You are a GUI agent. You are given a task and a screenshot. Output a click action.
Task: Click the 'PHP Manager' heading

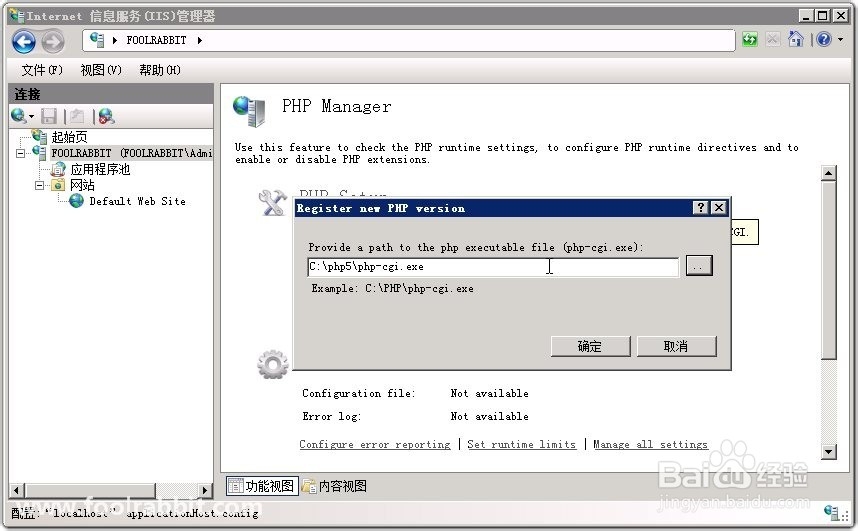[x=337, y=106]
